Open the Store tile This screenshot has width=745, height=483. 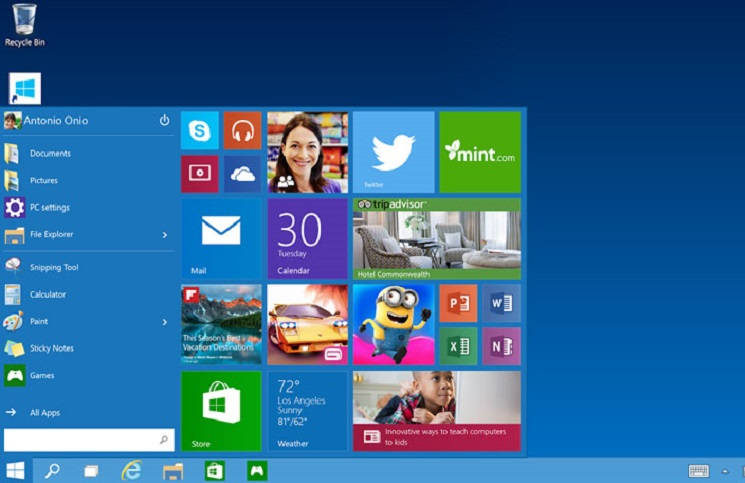[x=221, y=411]
